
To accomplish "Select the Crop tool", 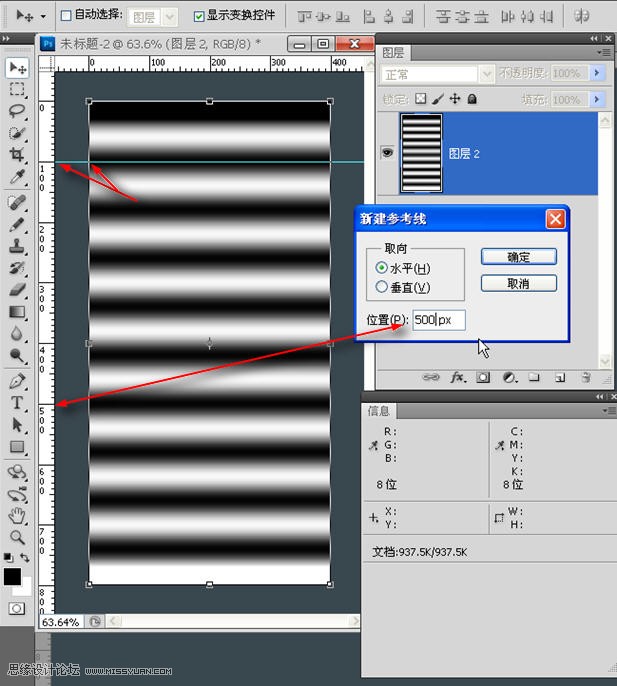I will click(x=18, y=154).
